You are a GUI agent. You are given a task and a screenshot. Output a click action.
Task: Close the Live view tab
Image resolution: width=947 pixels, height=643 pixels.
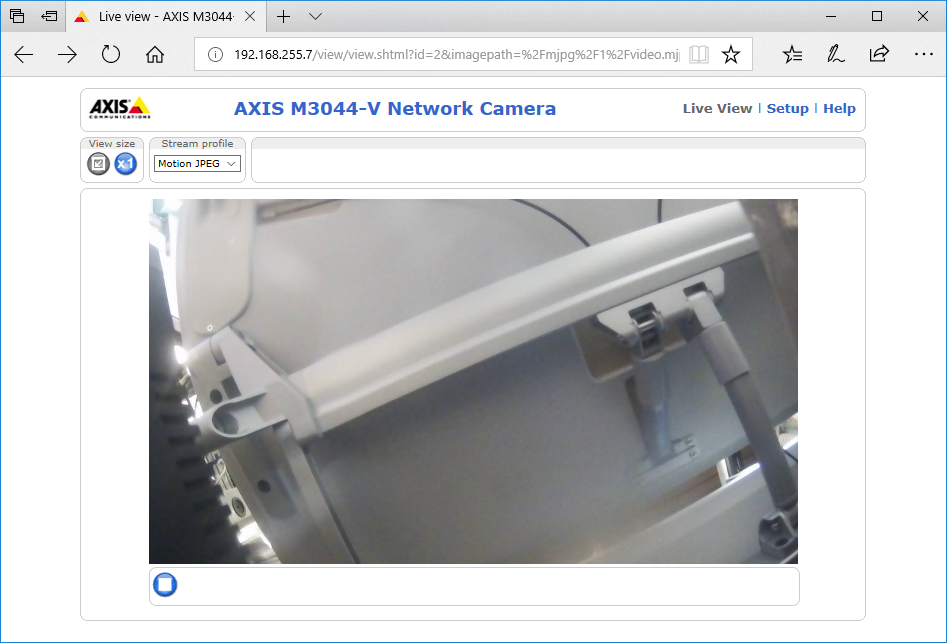(x=250, y=16)
